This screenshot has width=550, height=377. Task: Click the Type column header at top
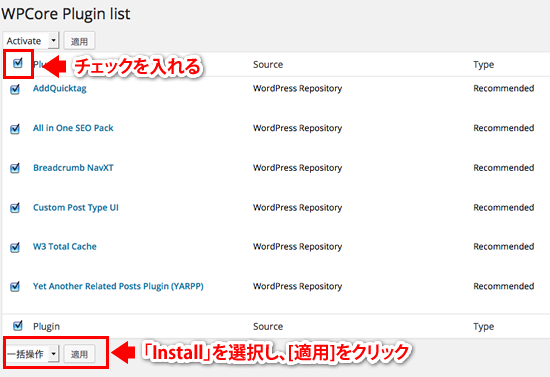[483, 65]
